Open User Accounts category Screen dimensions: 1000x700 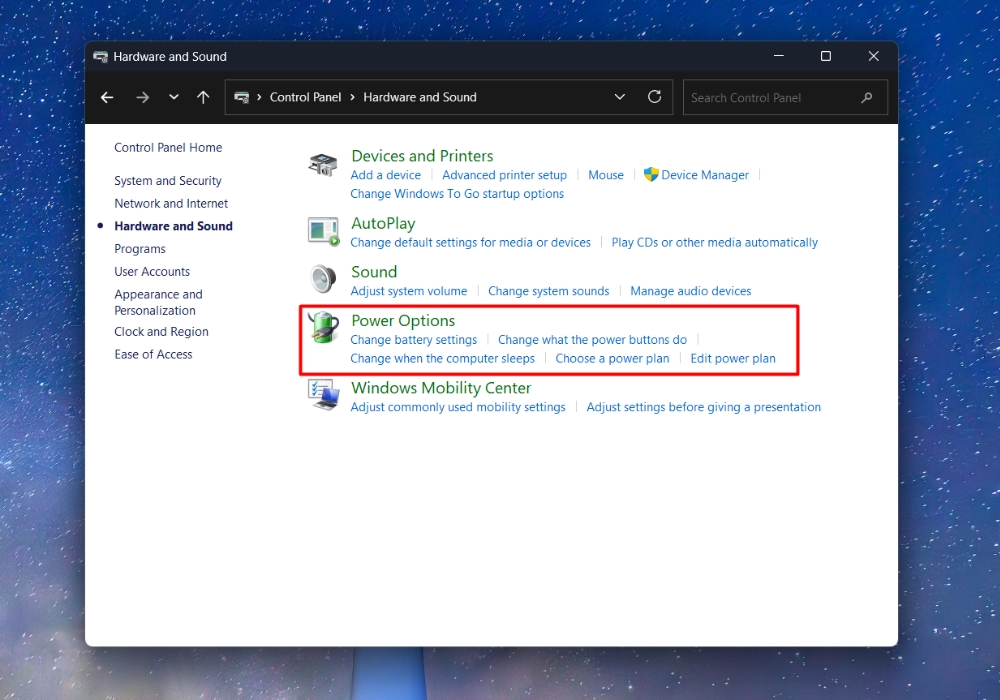(x=152, y=272)
